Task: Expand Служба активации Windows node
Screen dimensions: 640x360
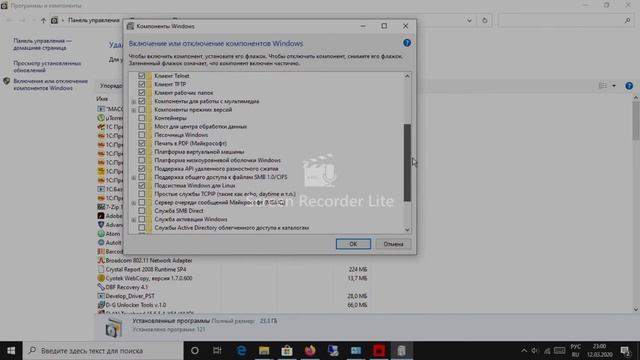Action: pos(133,220)
